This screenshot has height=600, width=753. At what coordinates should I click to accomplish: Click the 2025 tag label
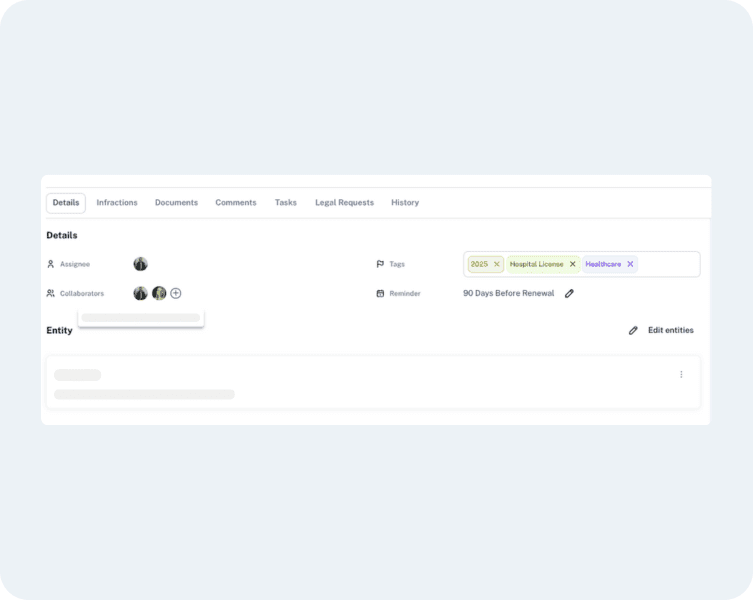[x=479, y=264]
